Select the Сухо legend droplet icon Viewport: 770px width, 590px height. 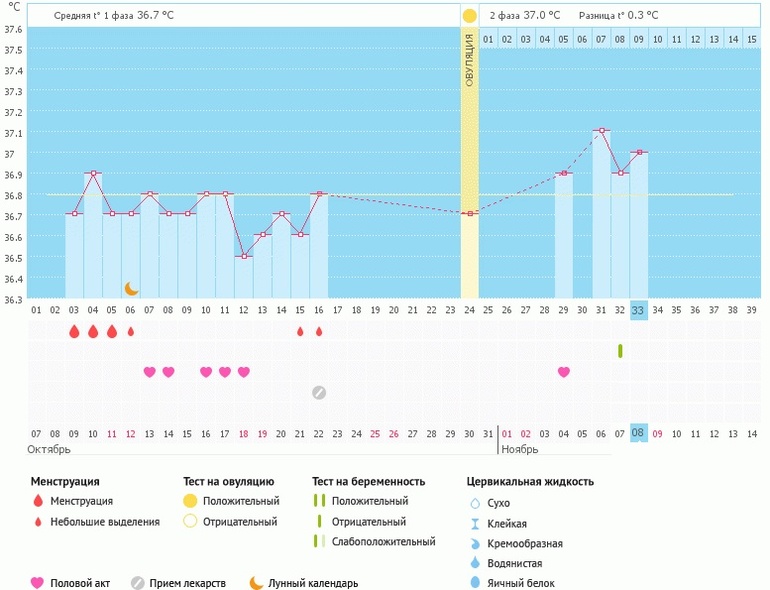[475, 503]
